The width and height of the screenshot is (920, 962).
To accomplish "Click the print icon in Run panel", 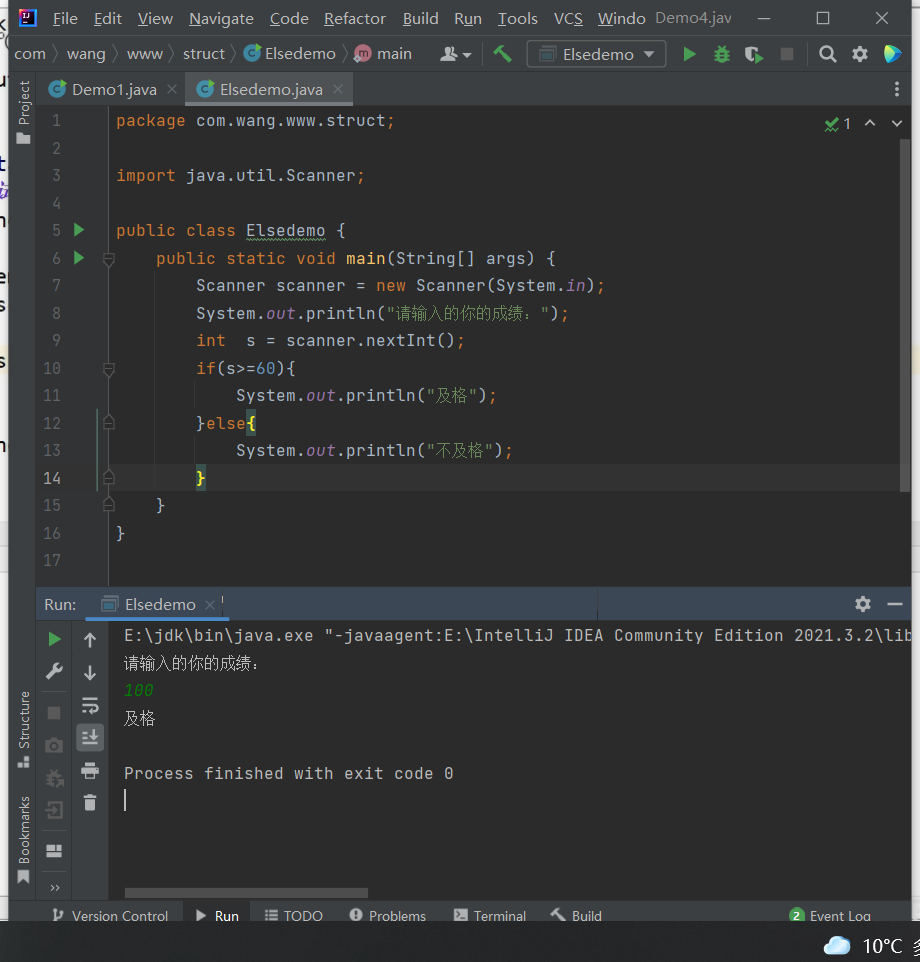I will click(x=90, y=771).
